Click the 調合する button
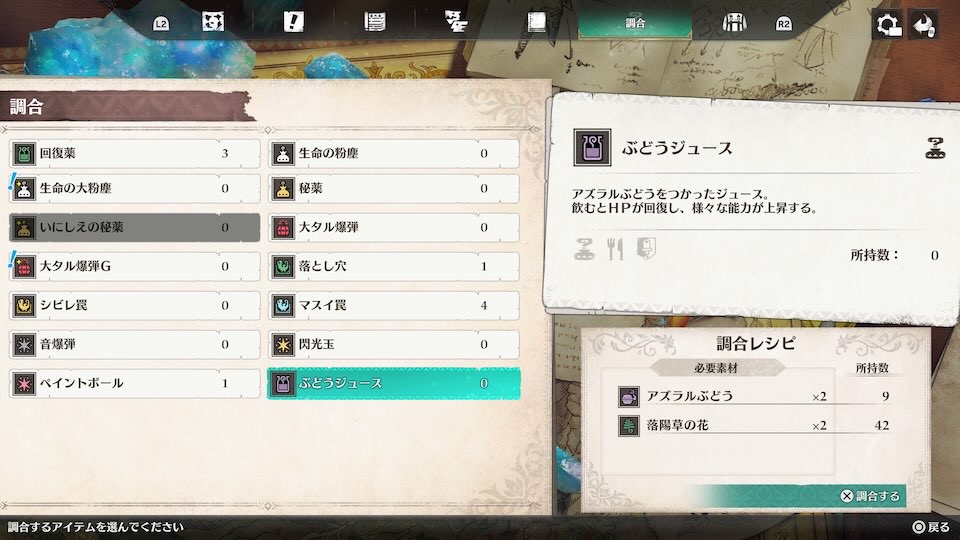The height and width of the screenshot is (540, 960). (x=872, y=496)
